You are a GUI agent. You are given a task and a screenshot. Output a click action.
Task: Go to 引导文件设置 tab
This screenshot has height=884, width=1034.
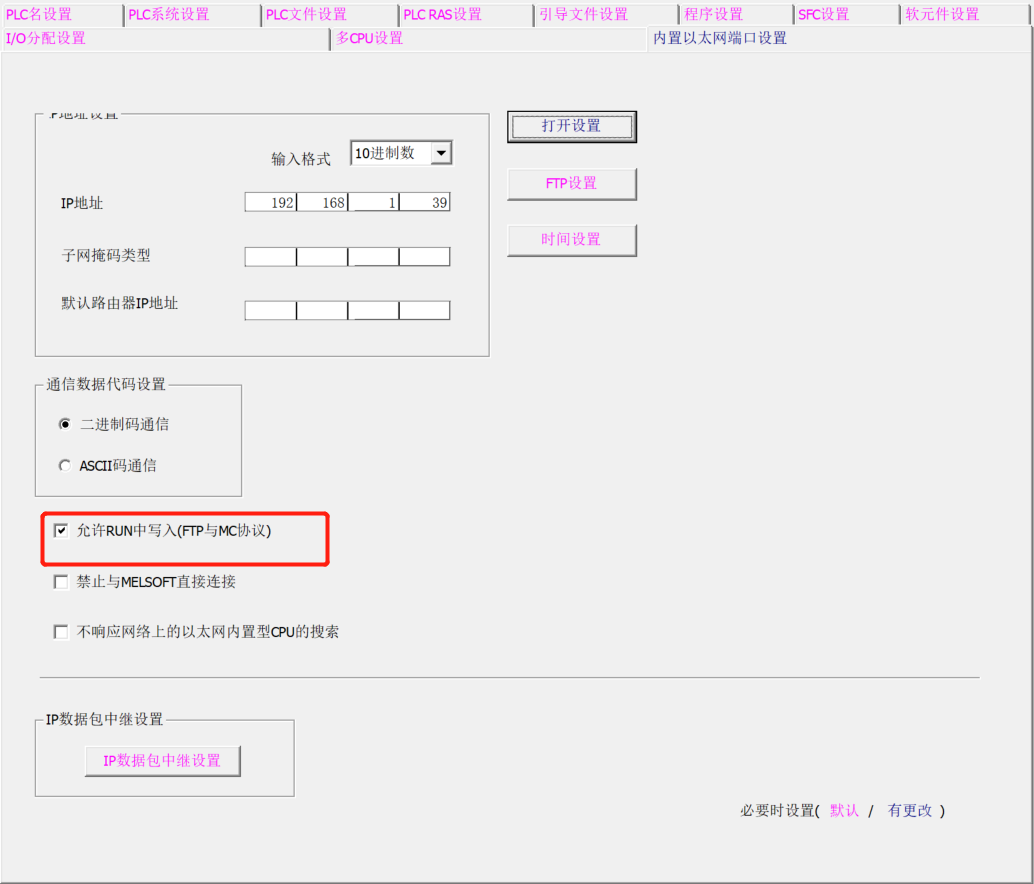583,14
